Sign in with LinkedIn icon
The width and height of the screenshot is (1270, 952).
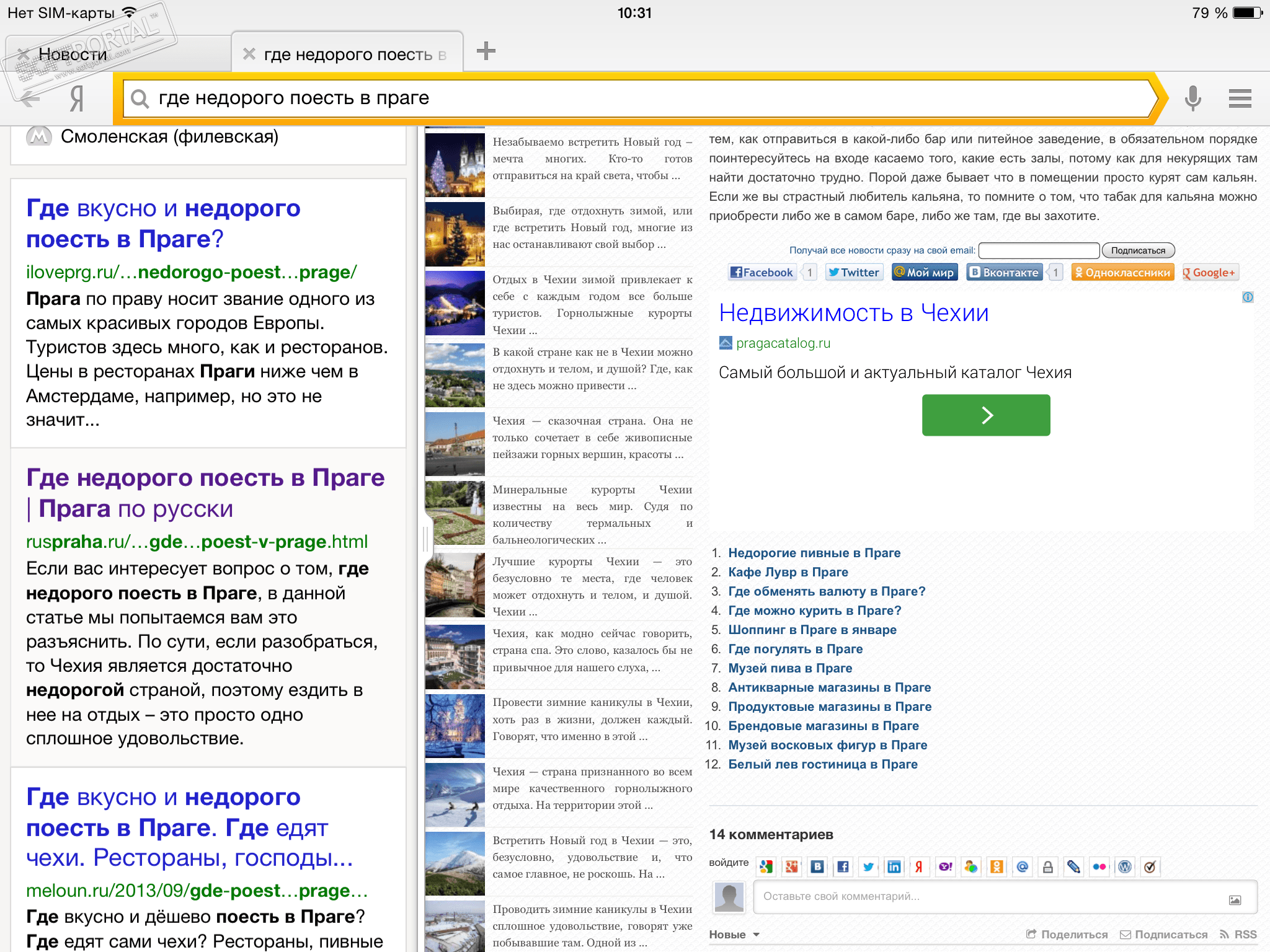[x=894, y=866]
